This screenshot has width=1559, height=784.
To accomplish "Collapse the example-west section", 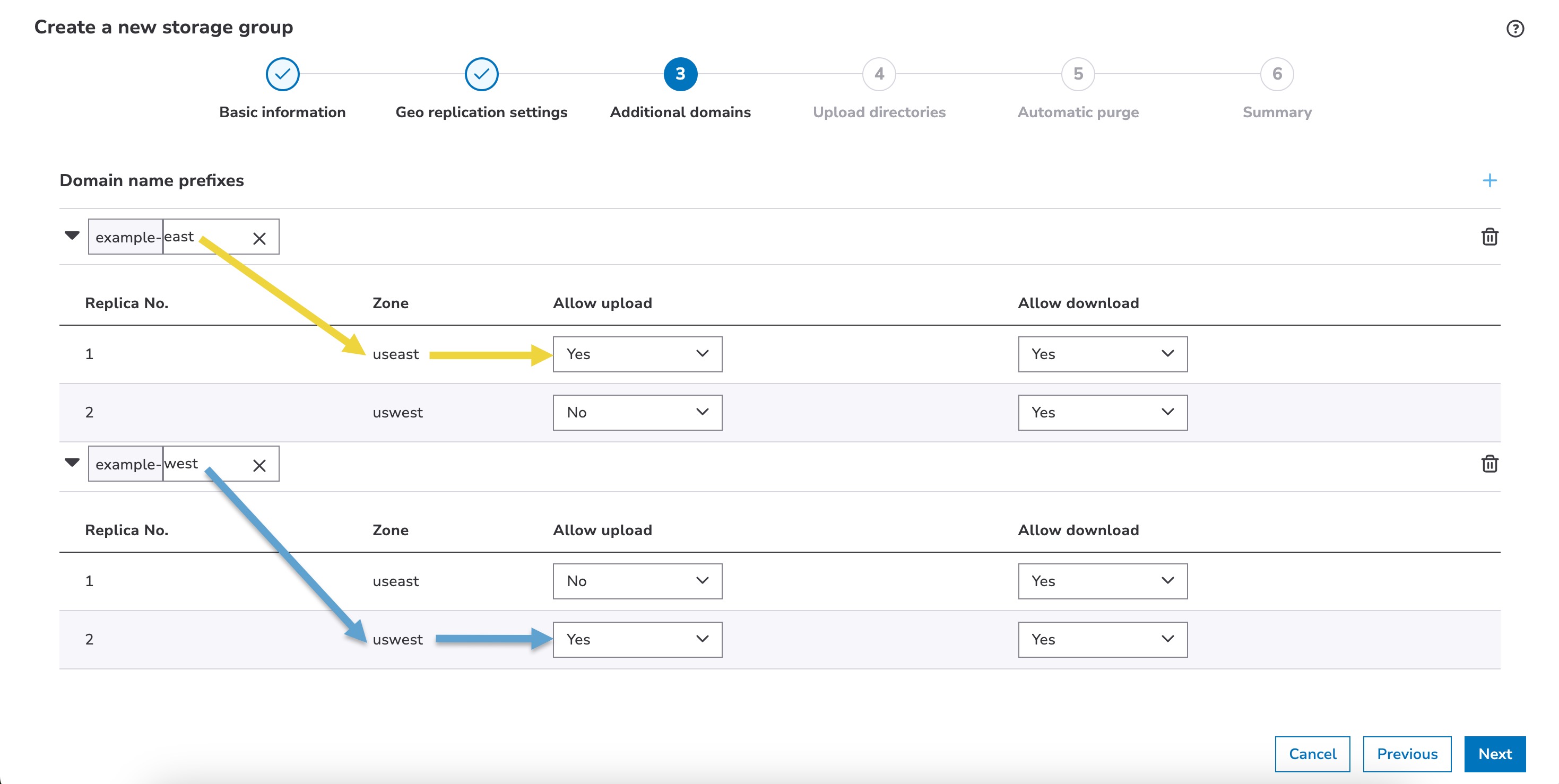I will (x=72, y=463).
